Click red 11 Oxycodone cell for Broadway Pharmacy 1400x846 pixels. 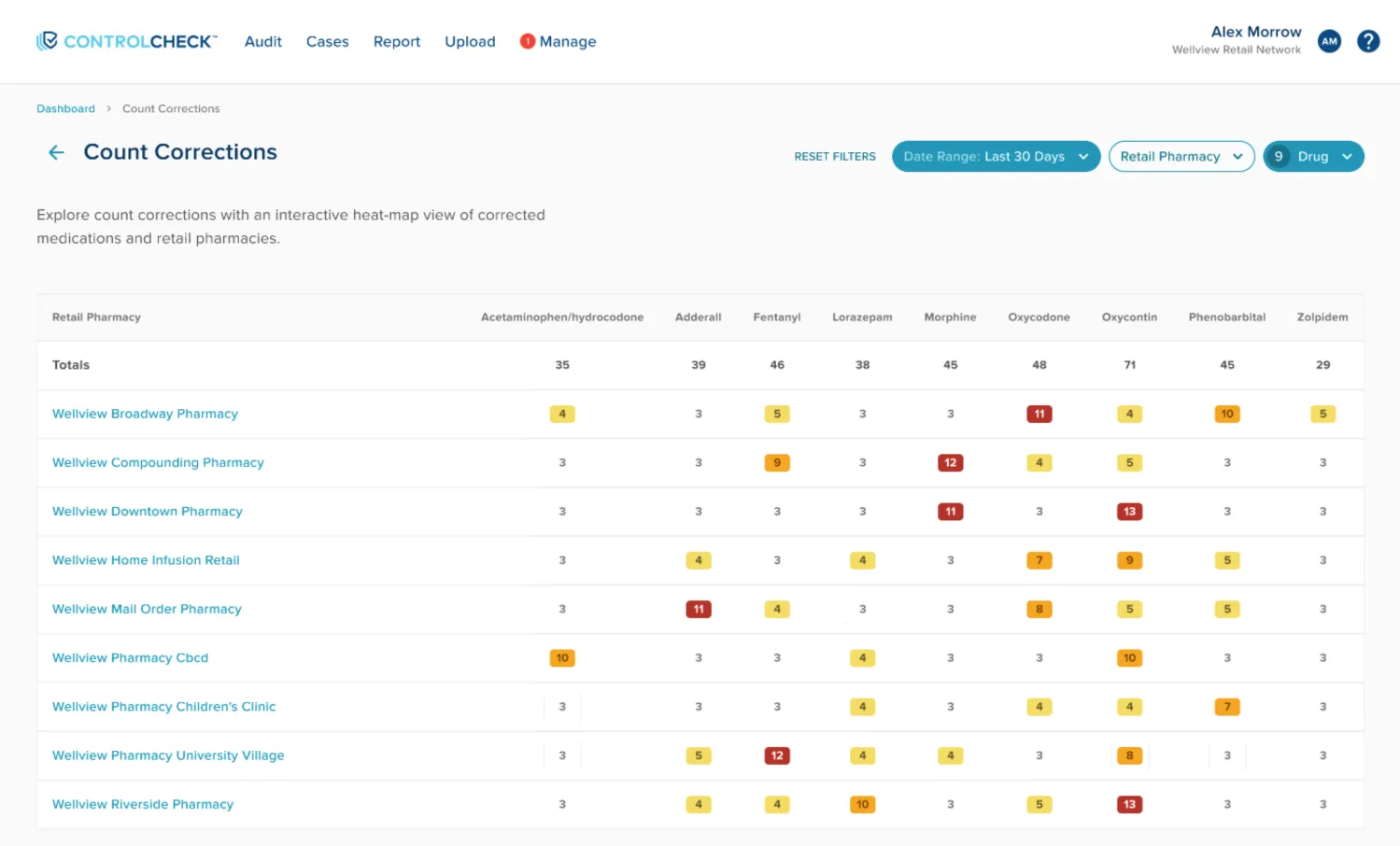coord(1039,414)
